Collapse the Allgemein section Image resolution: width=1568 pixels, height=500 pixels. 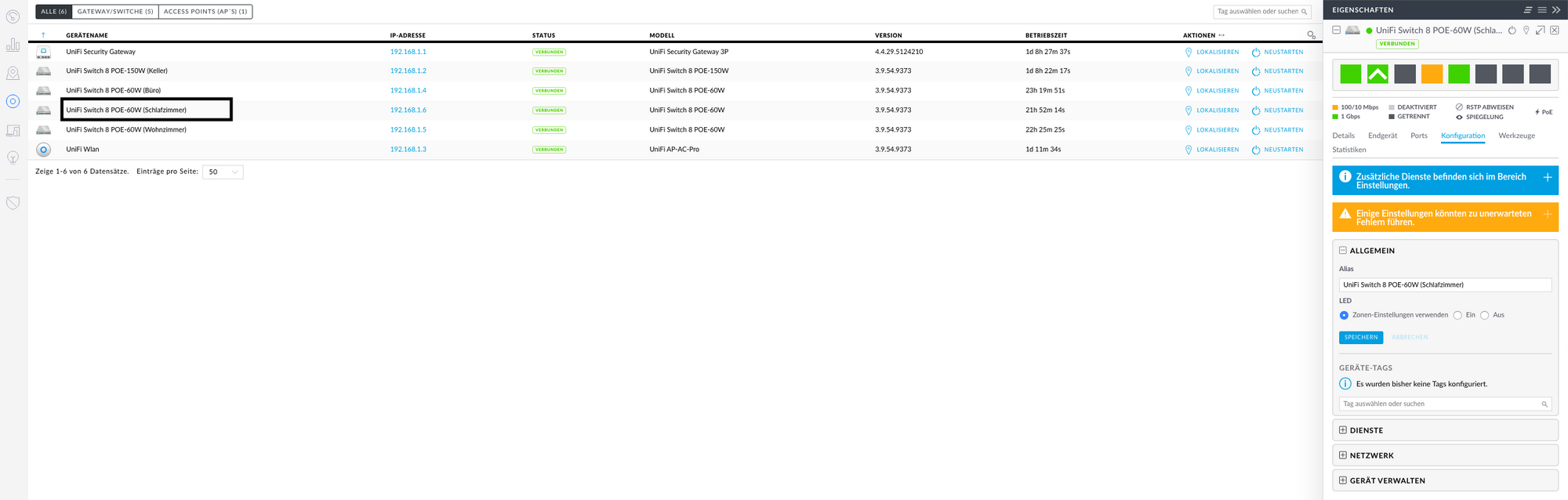tap(1343, 251)
